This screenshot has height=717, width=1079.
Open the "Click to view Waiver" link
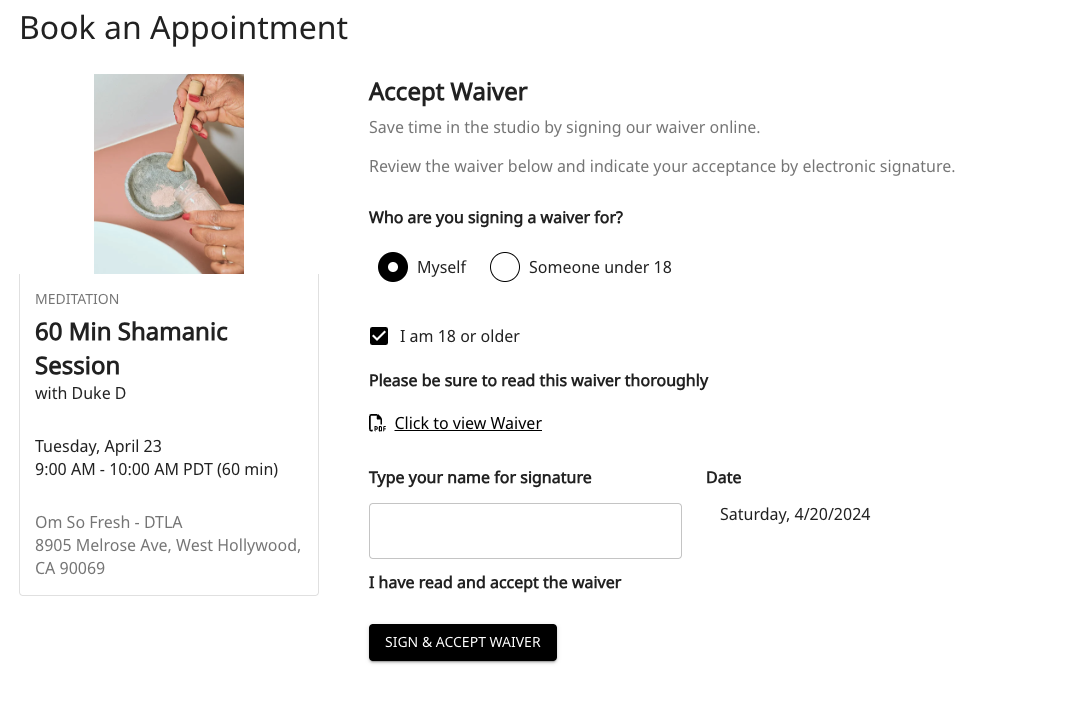[x=468, y=423]
